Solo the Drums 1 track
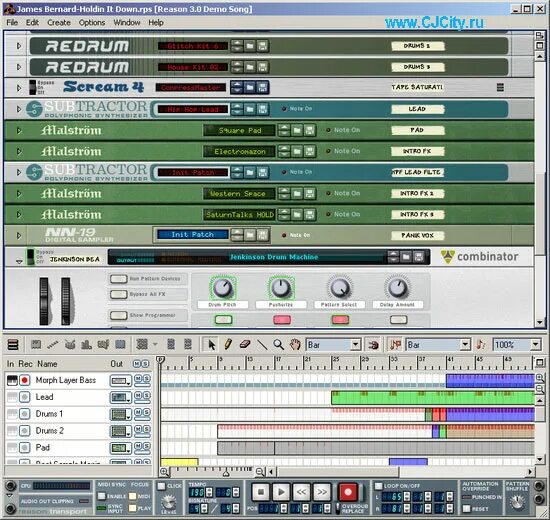This screenshot has width=550, height=520. click(x=146, y=412)
